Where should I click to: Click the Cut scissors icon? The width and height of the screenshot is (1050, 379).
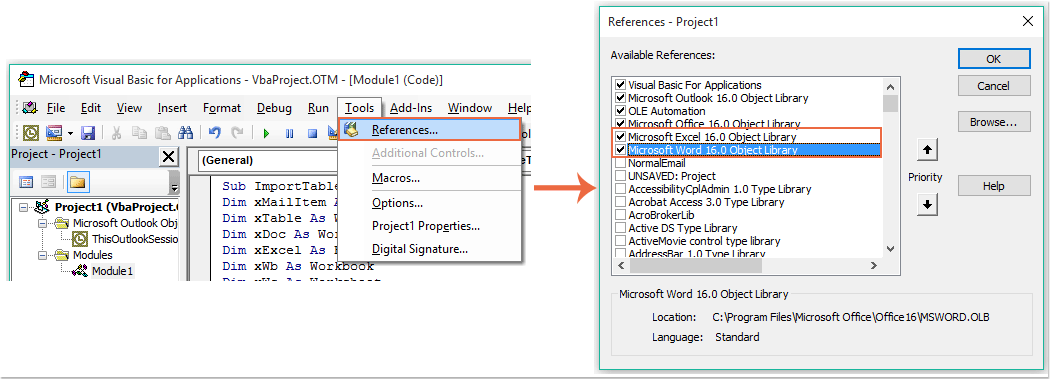116,133
